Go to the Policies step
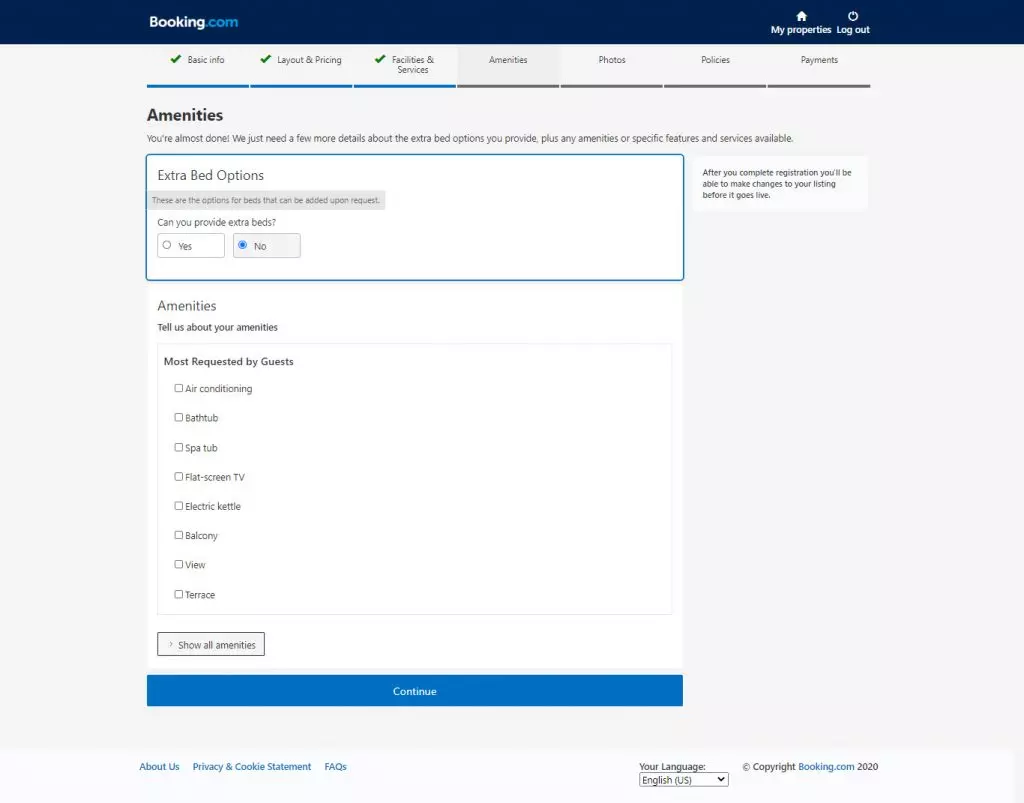The width and height of the screenshot is (1024, 803). [x=715, y=65]
